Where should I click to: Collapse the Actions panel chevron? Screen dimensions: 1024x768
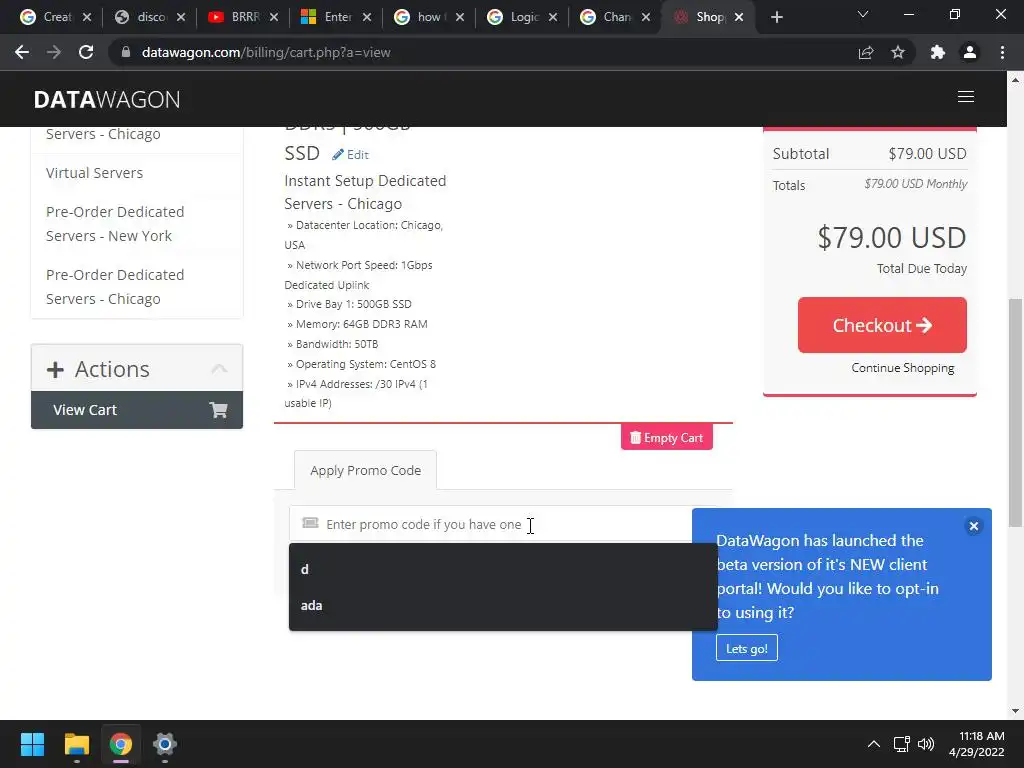pyautogui.click(x=219, y=369)
